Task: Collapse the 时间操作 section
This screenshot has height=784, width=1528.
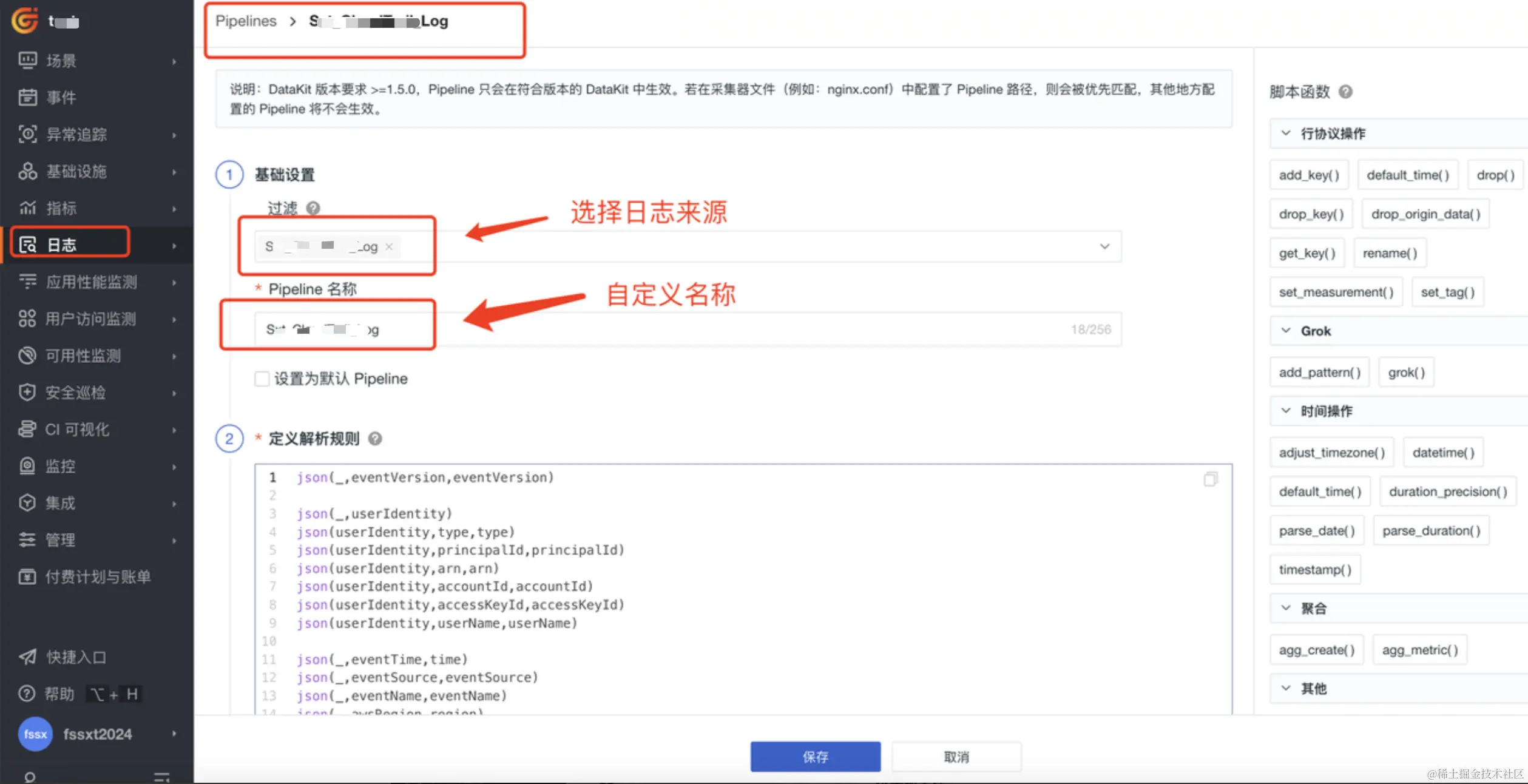Action: [1286, 411]
